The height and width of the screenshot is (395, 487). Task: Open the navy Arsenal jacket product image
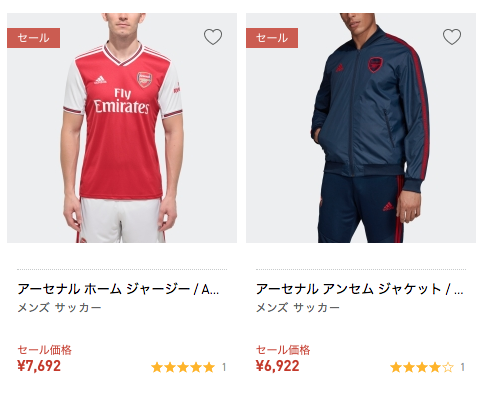click(361, 128)
